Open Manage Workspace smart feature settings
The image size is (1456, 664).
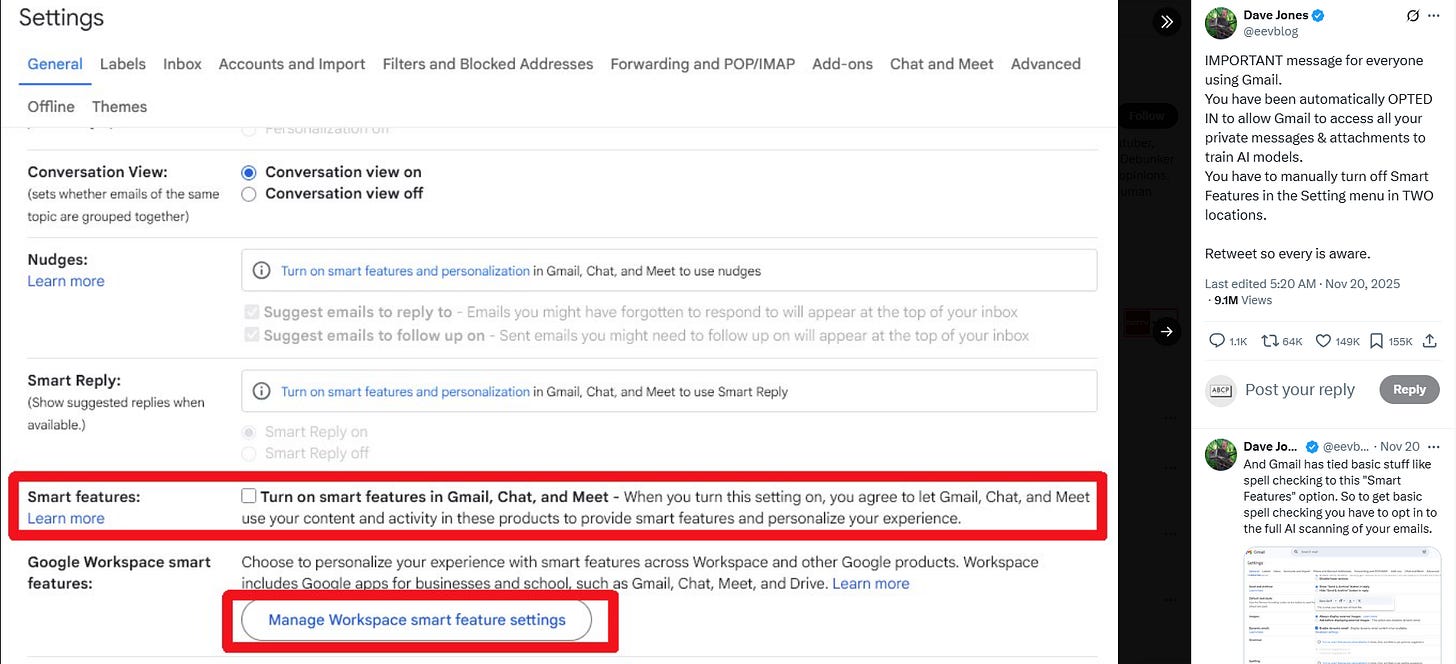coord(417,620)
